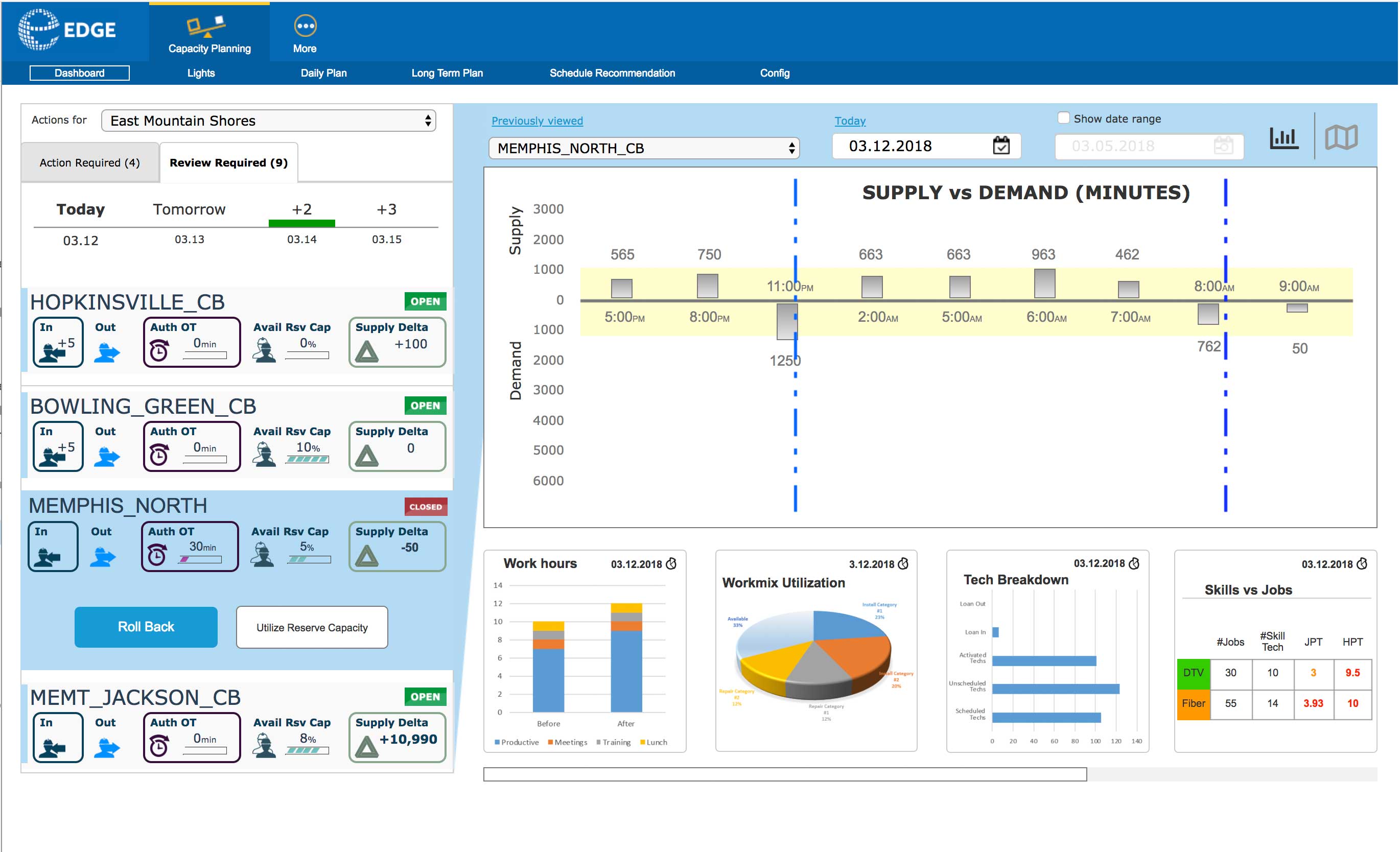Open the East Mountain Shores dropdown

click(x=268, y=121)
